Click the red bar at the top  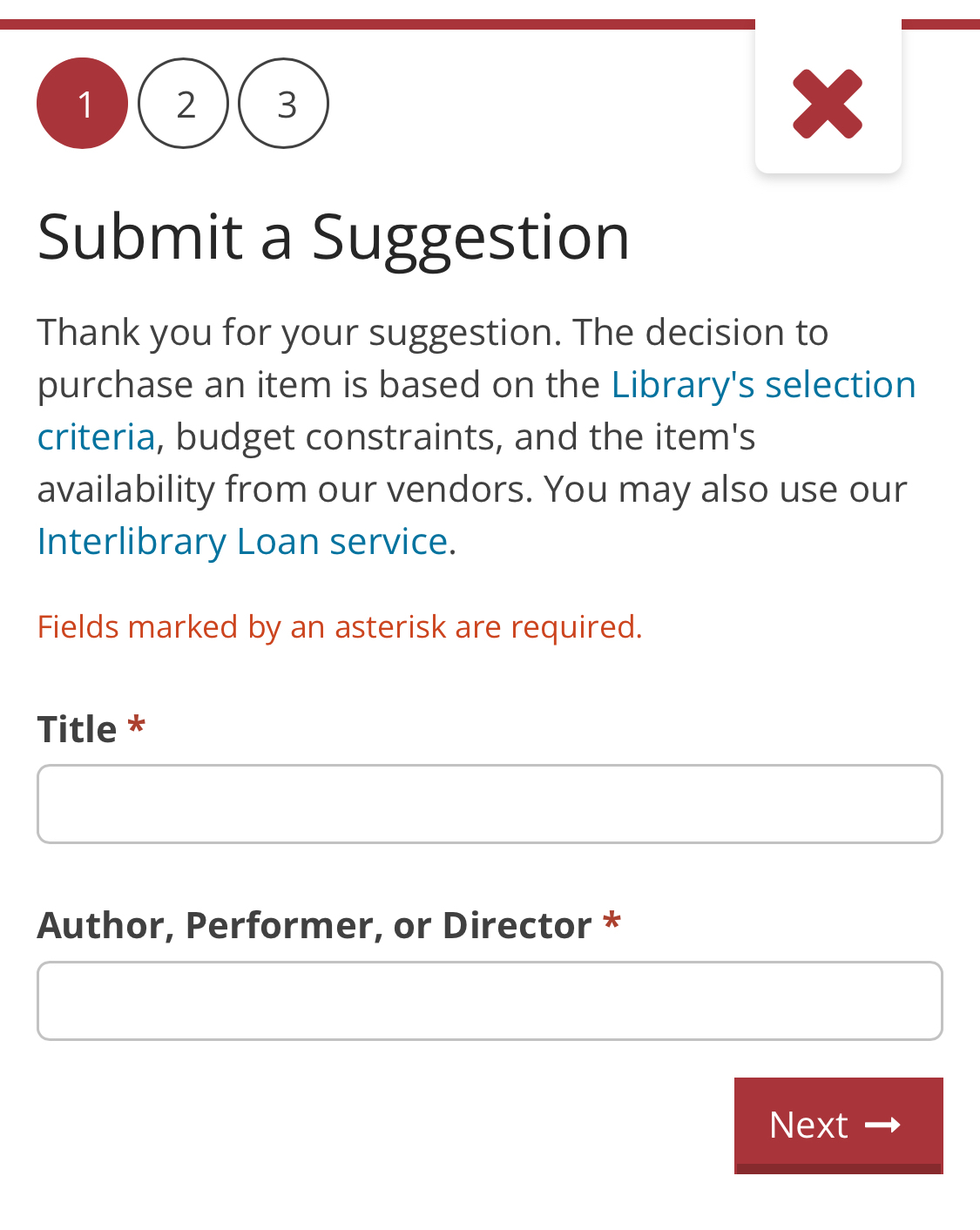375,24
